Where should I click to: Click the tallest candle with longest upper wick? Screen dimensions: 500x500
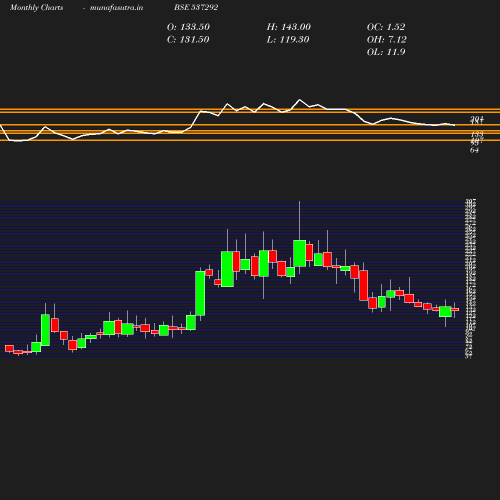[299, 253]
